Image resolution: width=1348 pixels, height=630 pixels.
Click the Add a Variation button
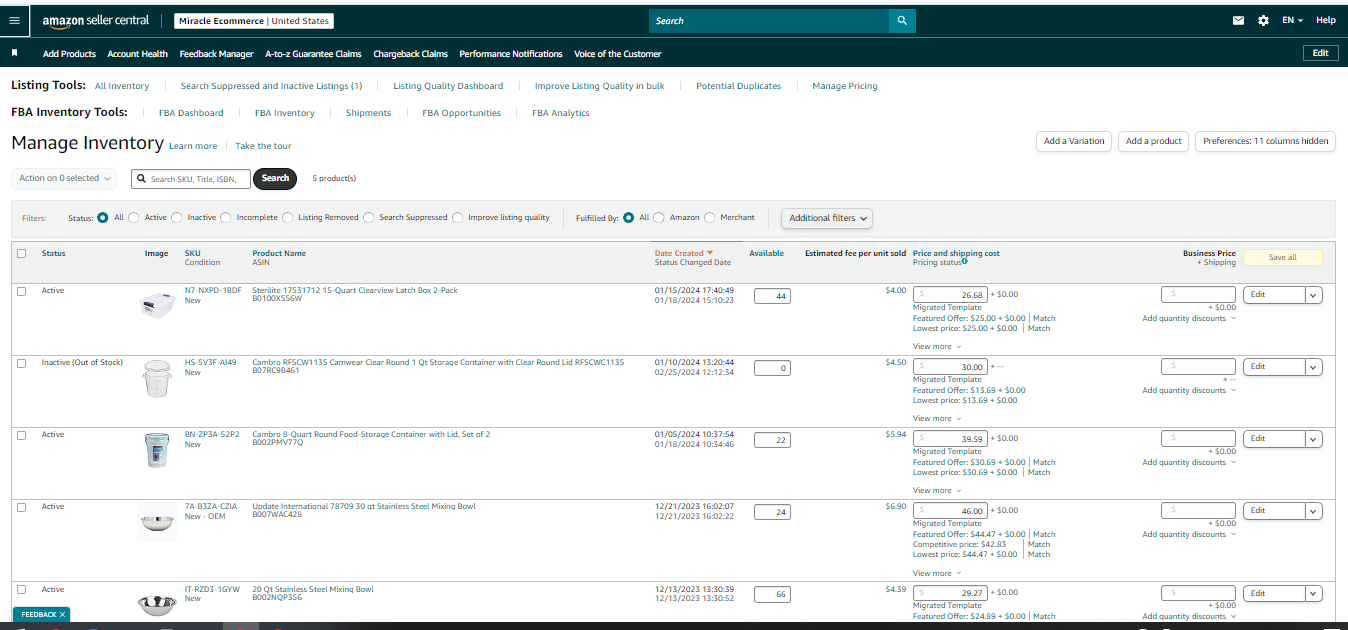pos(1074,141)
